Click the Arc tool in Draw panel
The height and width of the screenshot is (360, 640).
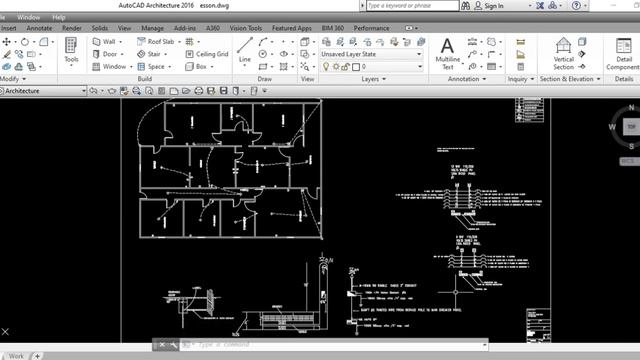(263, 42)
